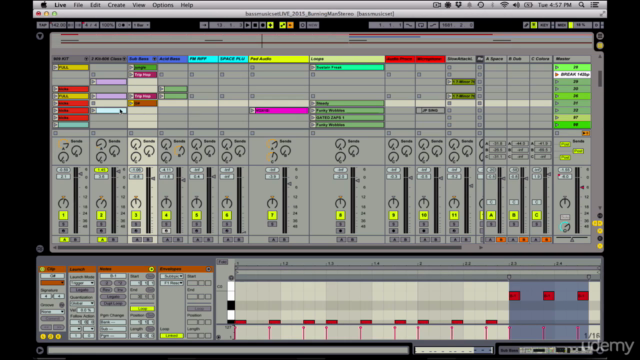640x360 pixels.
Task: Click the NEW session button in the toolbar
Action: (313, 25)
